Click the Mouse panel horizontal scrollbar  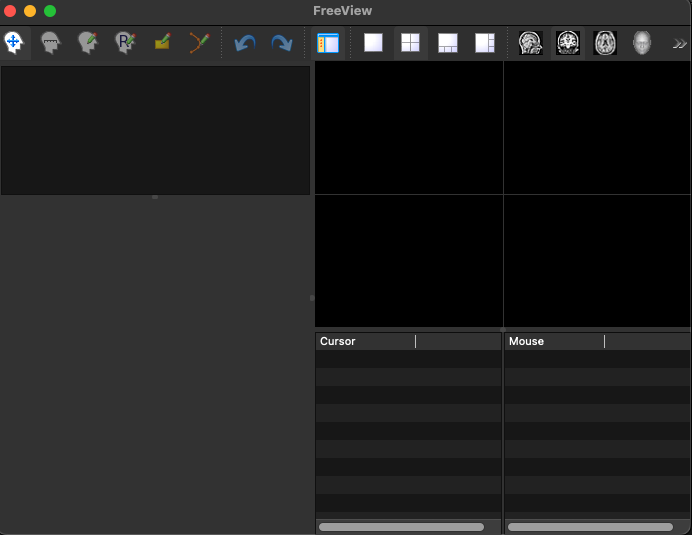coord(590,526)
